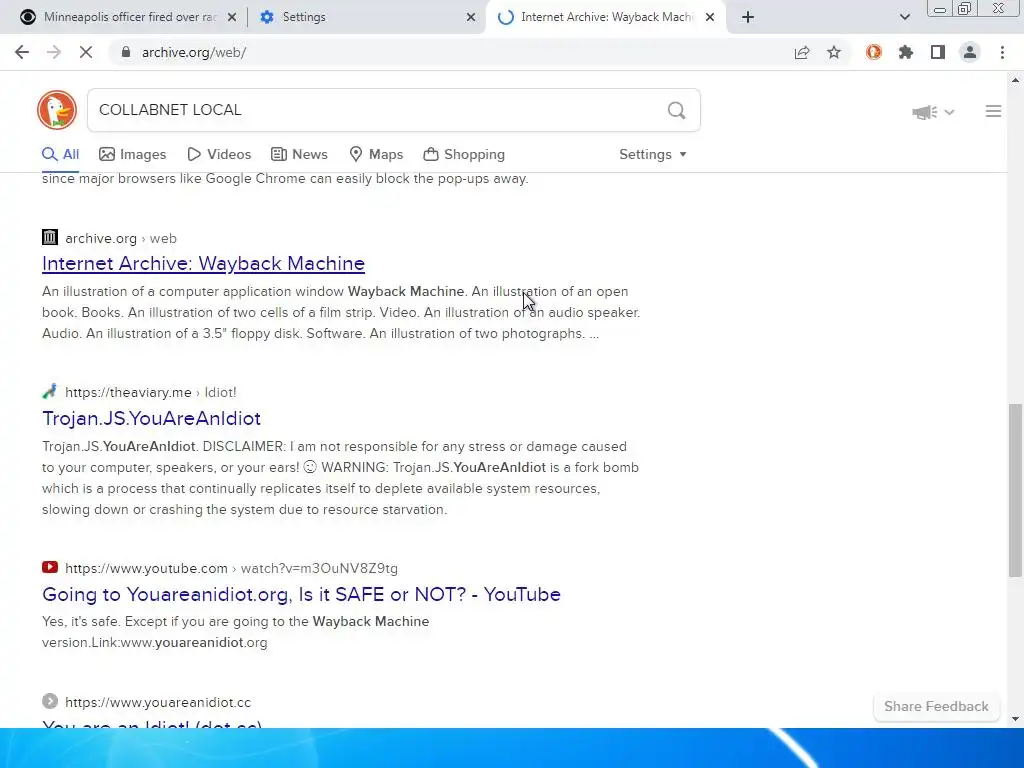Viewport: 1024px width, 768px height.
Task: Click the Share Feedback button
Action: tap(936, 707)
